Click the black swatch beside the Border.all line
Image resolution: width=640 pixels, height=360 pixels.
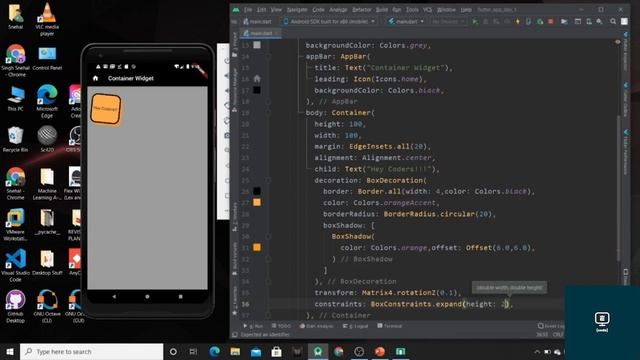click(257, 191)
